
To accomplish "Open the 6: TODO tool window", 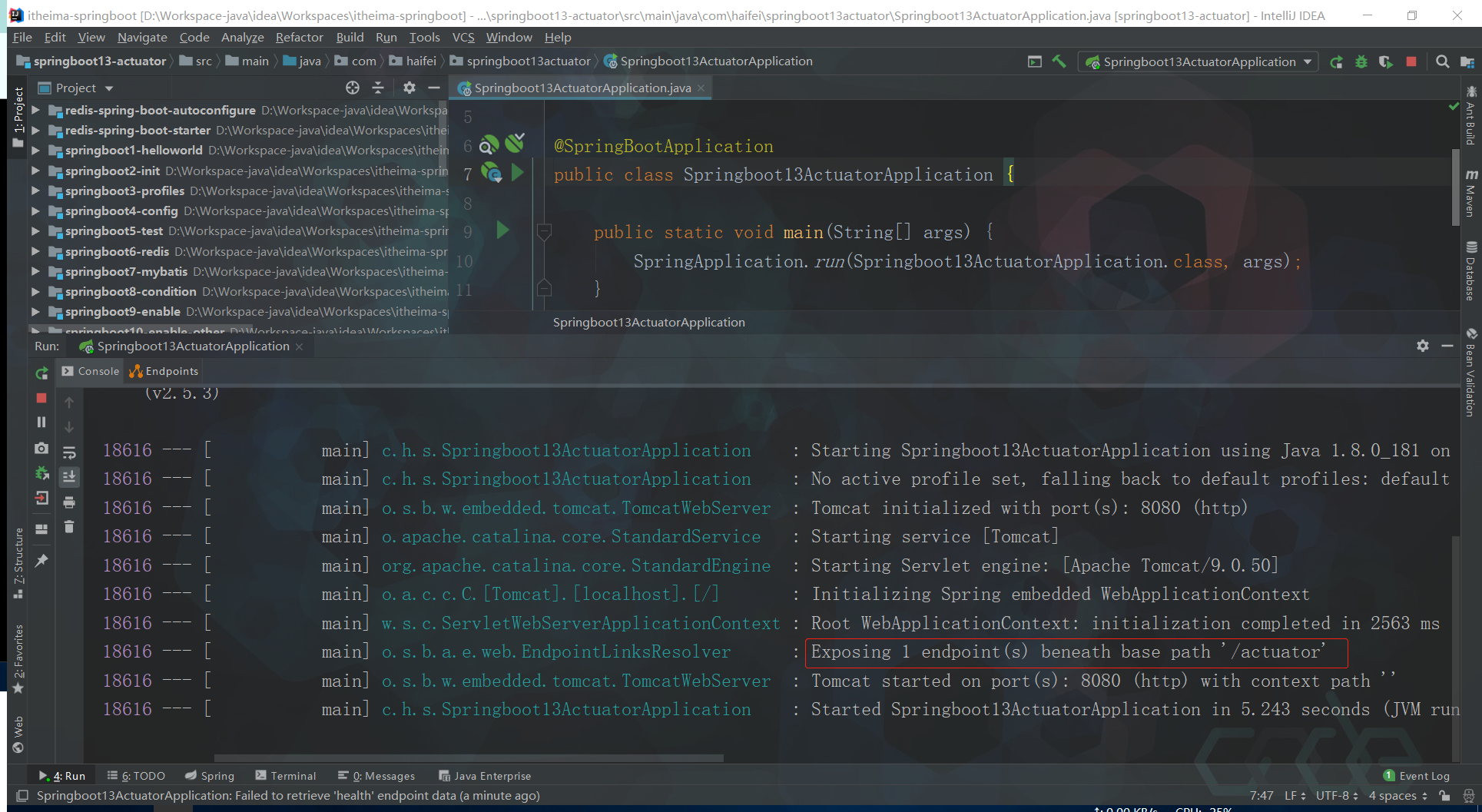I will pyautogui.click(x=136, y=776).
